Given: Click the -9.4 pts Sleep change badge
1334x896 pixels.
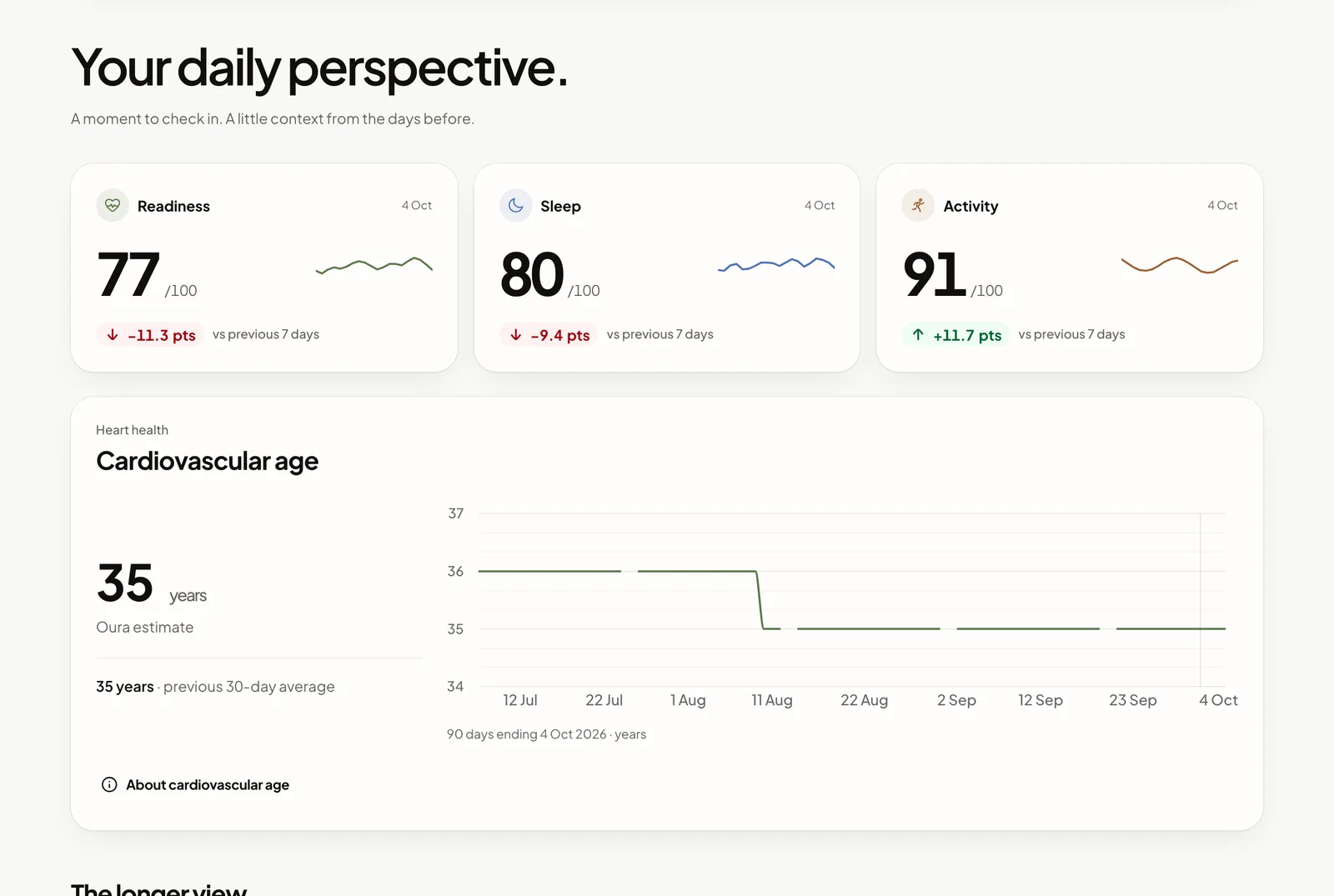Looking at the screenshot, I should (549, 335).
